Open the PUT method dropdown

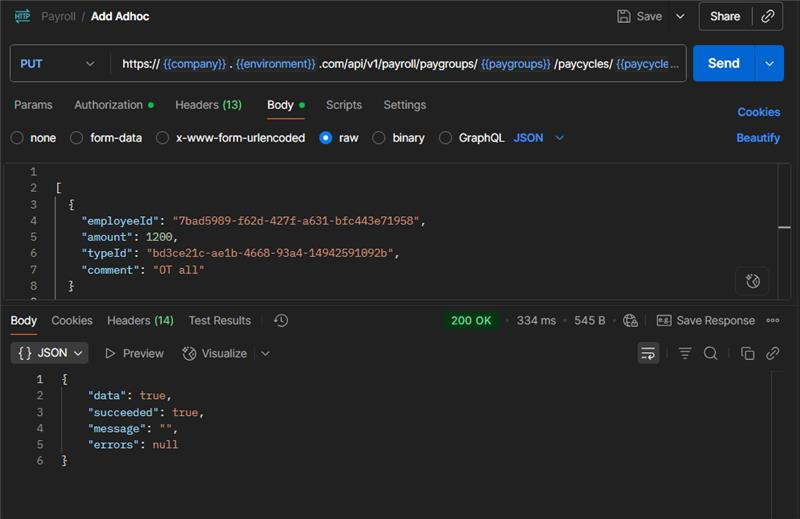click(x=58, y=63)
